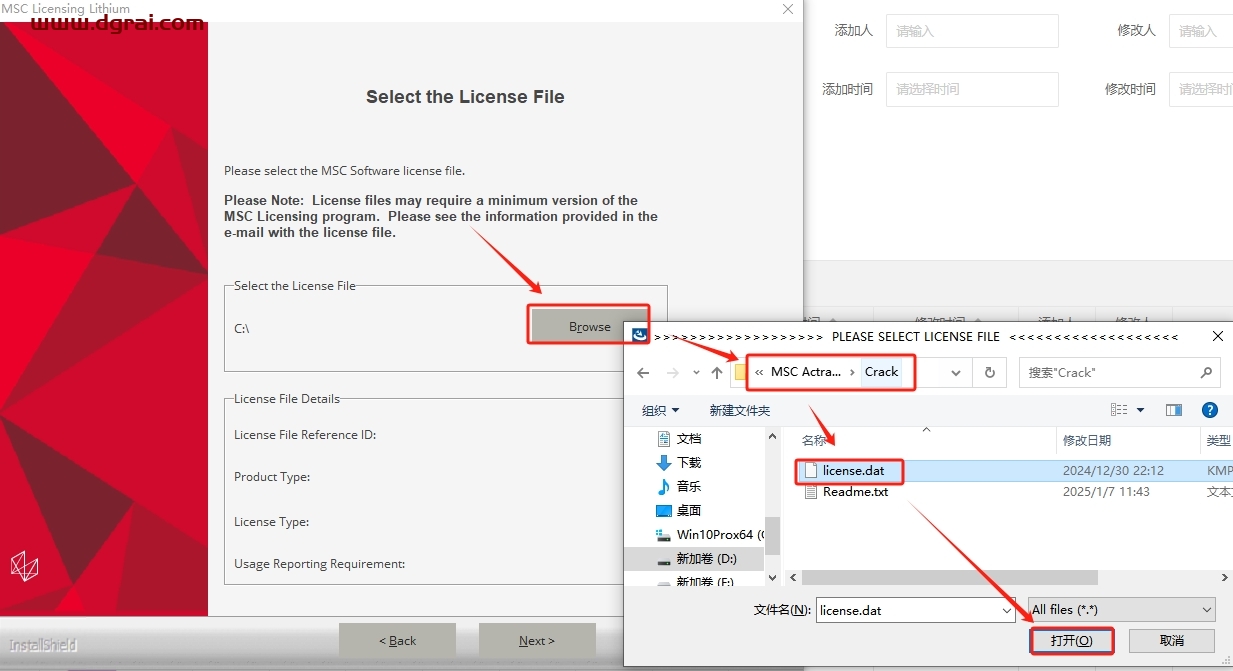
Task: Close the MSC Licensing Lithium installer window
Action: pos(788,8)
